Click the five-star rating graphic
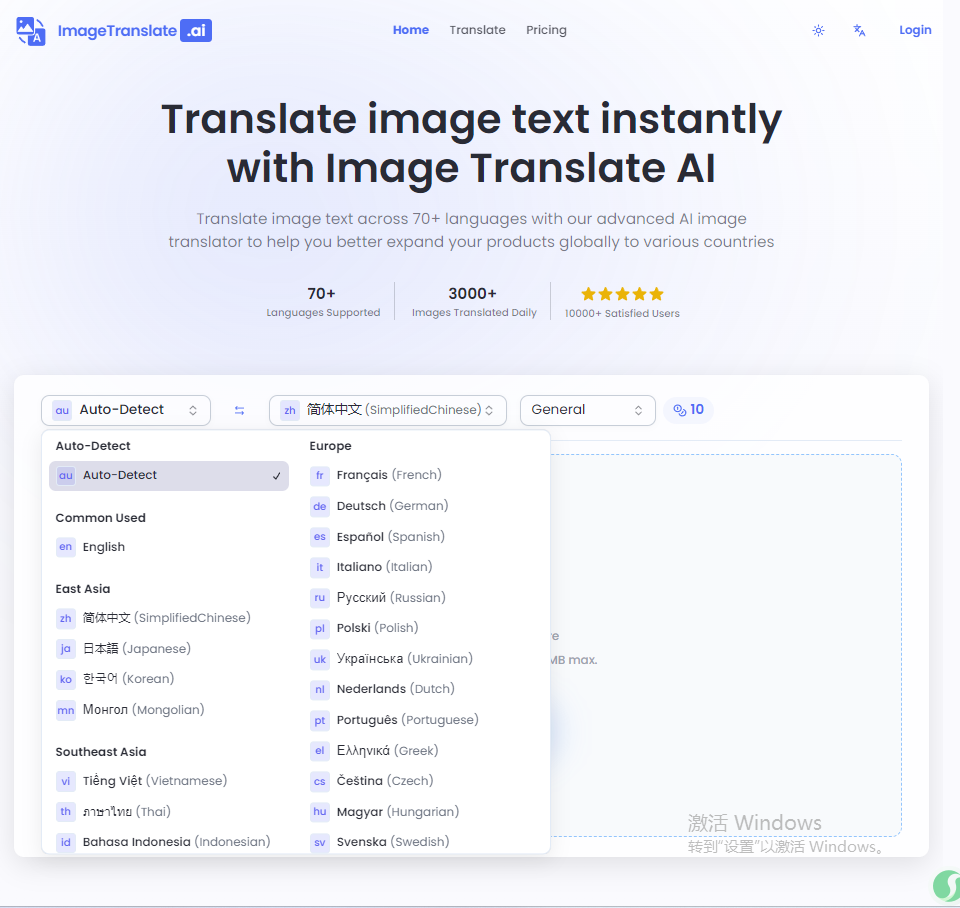This screenshot has width=960, height=908. [x=622, y=294]
